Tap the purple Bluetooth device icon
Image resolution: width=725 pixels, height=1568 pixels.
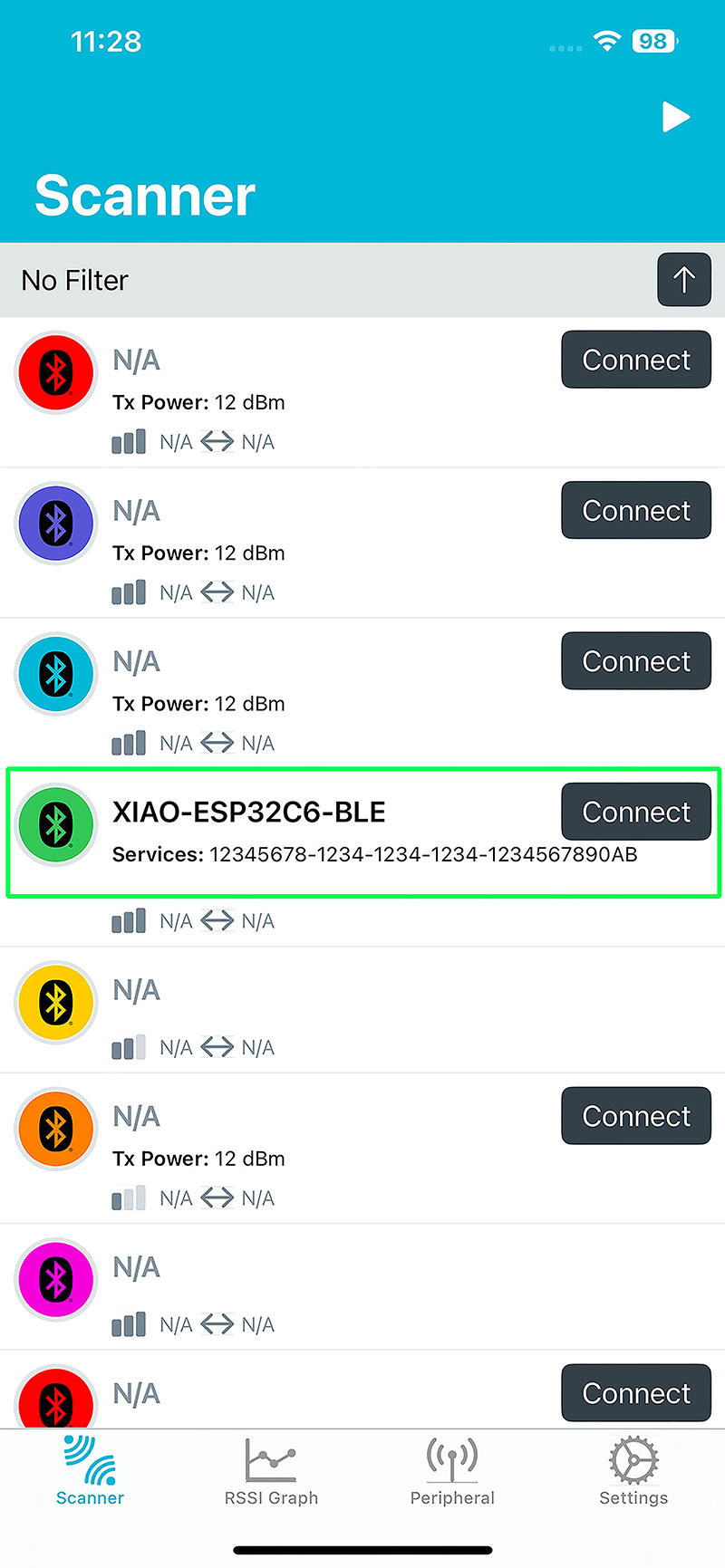click(56, 523)
